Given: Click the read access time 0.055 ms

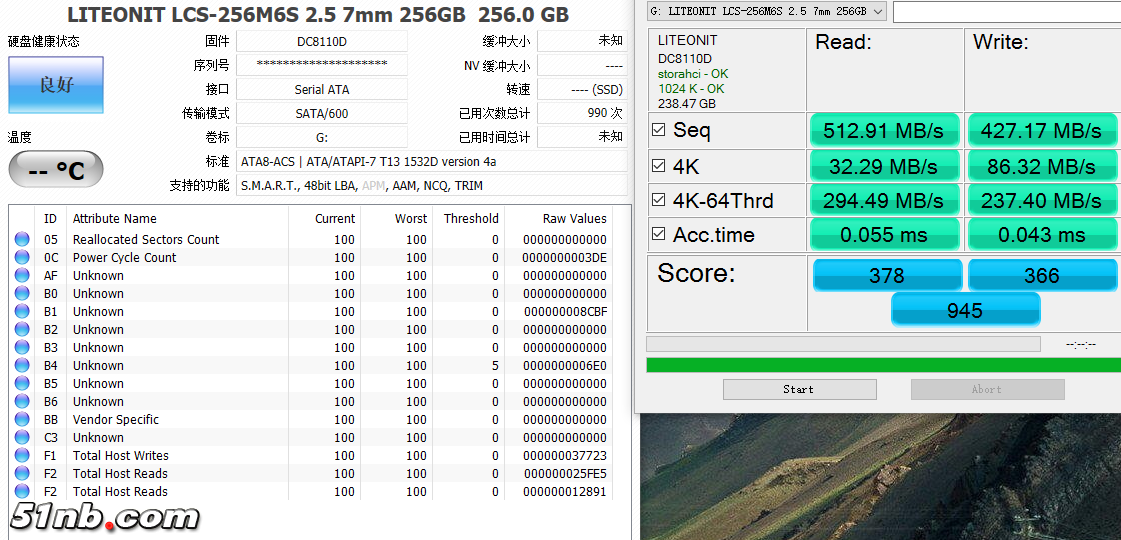Looking at the screenshot, I should click(884, 235).
